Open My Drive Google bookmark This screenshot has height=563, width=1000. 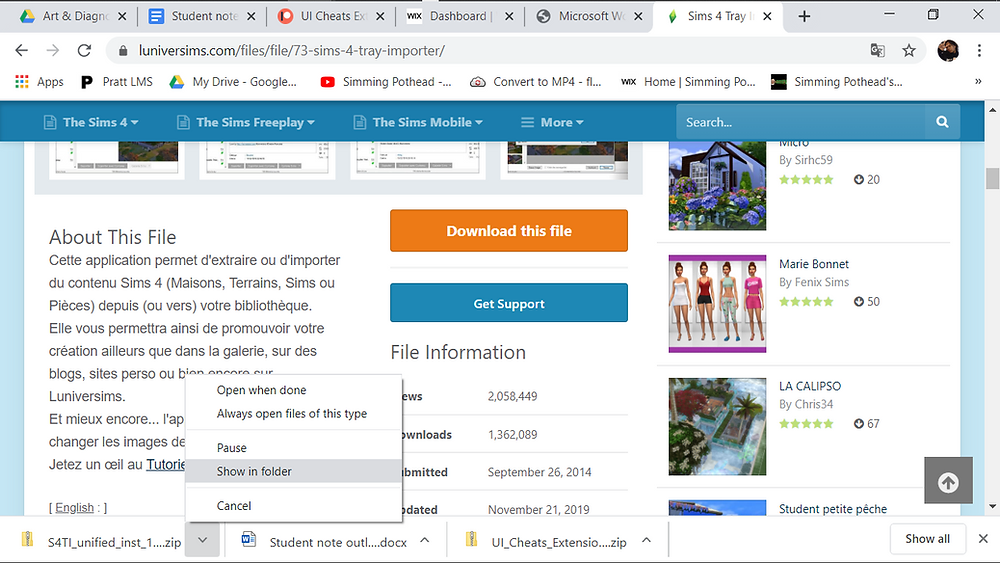coord(233,82)
